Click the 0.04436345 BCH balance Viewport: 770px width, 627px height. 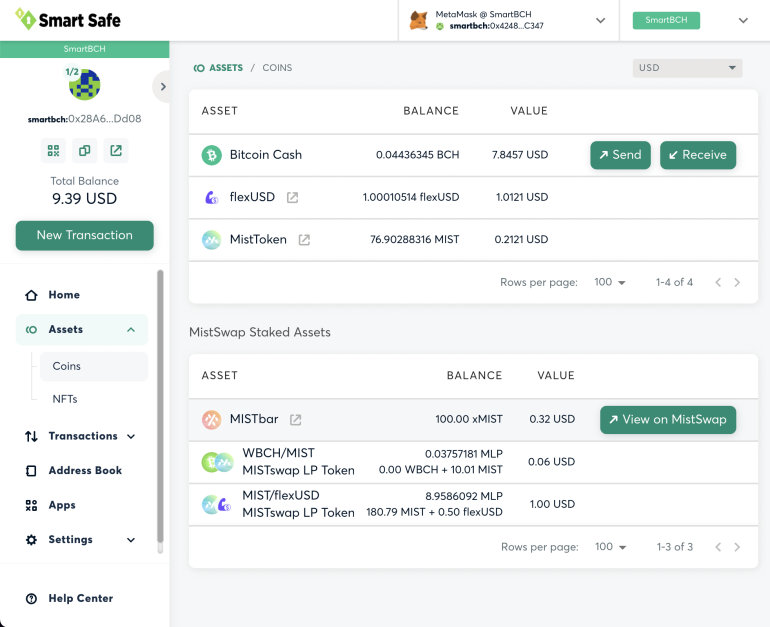point(417,155)
